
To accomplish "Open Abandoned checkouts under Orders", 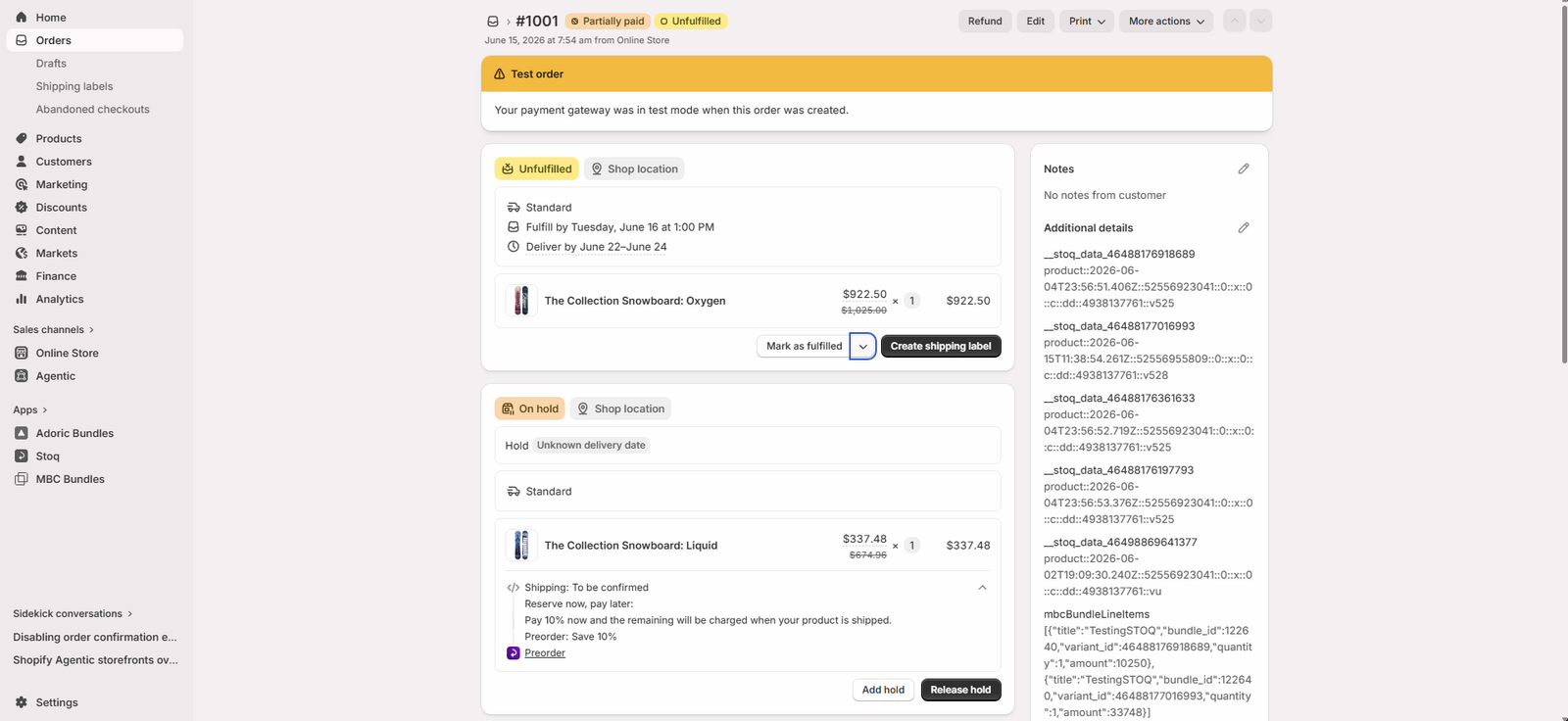I will pyautogui.click(x=93, y=110).
